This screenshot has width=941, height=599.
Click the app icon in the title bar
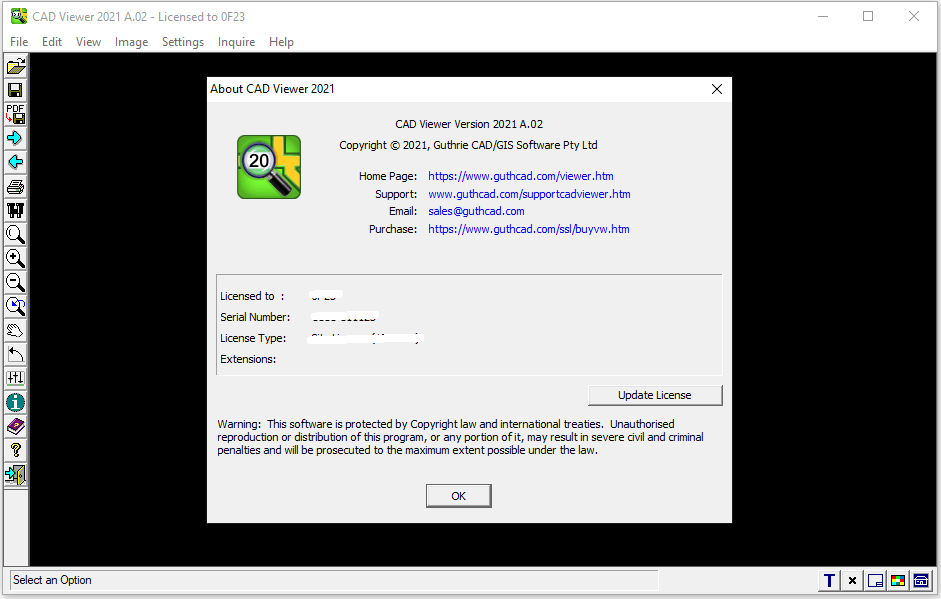click(x=19, y=16)
